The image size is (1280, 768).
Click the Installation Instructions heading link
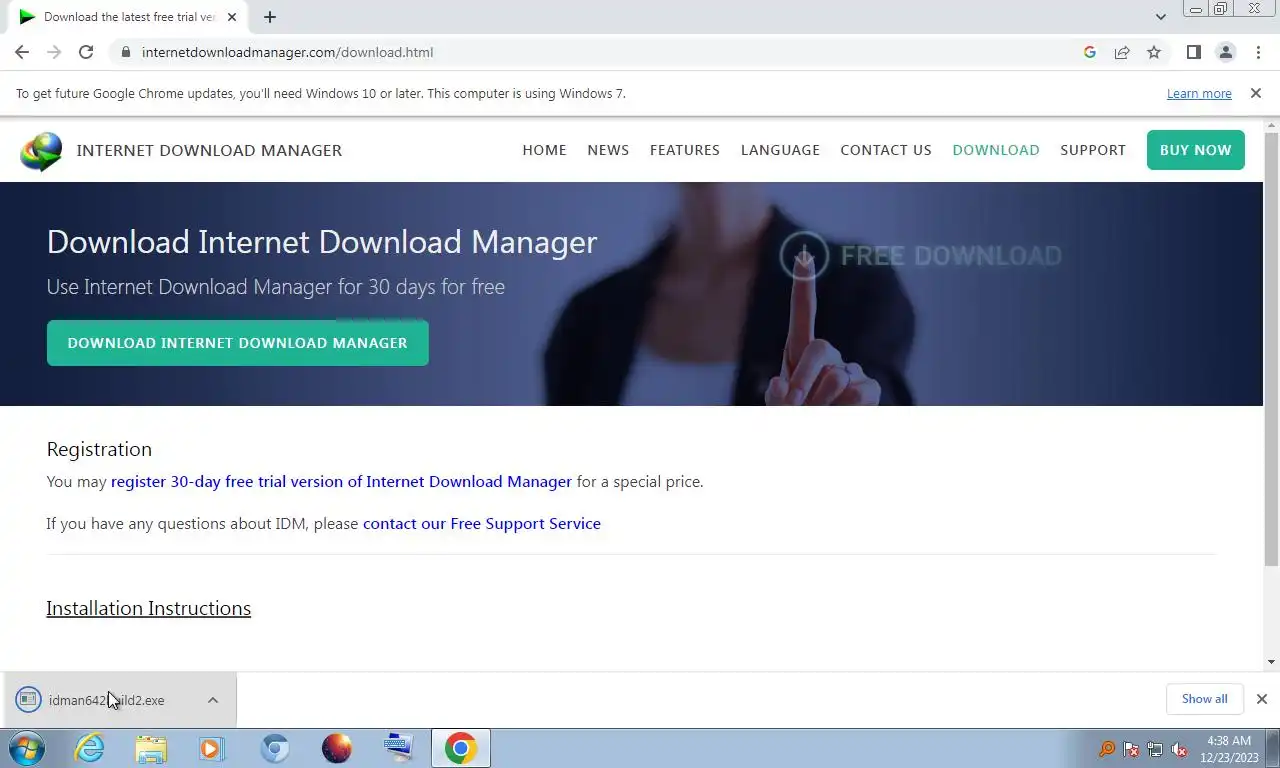click(x=148, y=608)
